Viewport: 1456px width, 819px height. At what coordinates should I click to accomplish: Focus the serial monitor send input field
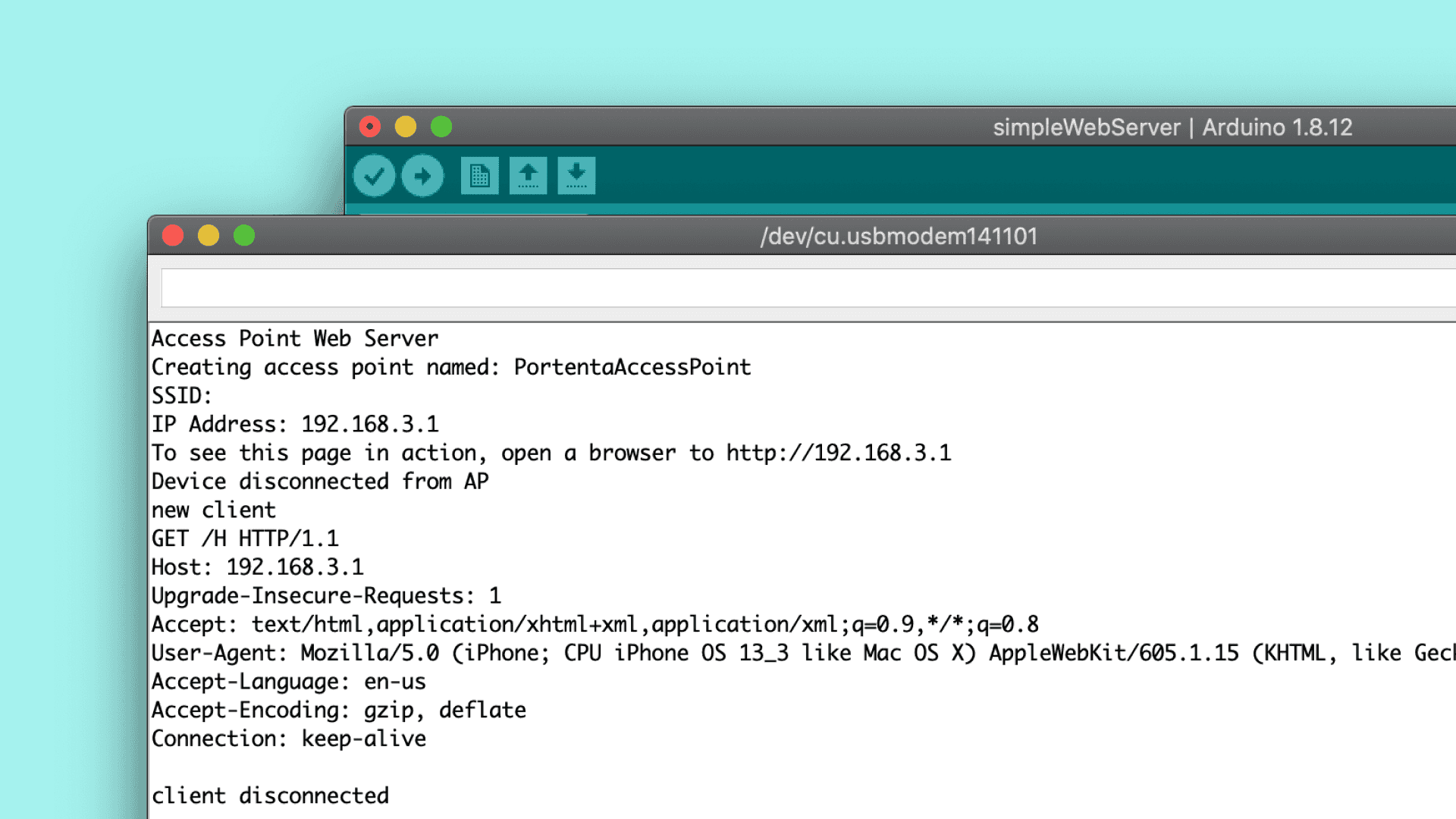click(x=804, y=288)
